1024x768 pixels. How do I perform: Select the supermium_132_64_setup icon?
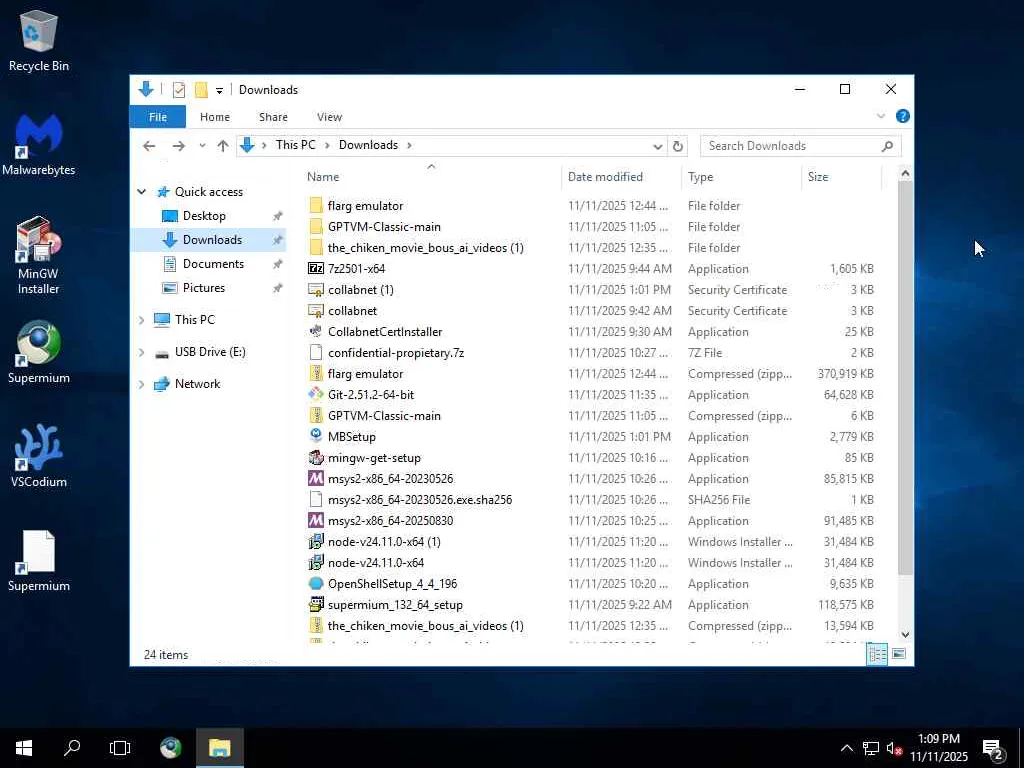(315, 605)
